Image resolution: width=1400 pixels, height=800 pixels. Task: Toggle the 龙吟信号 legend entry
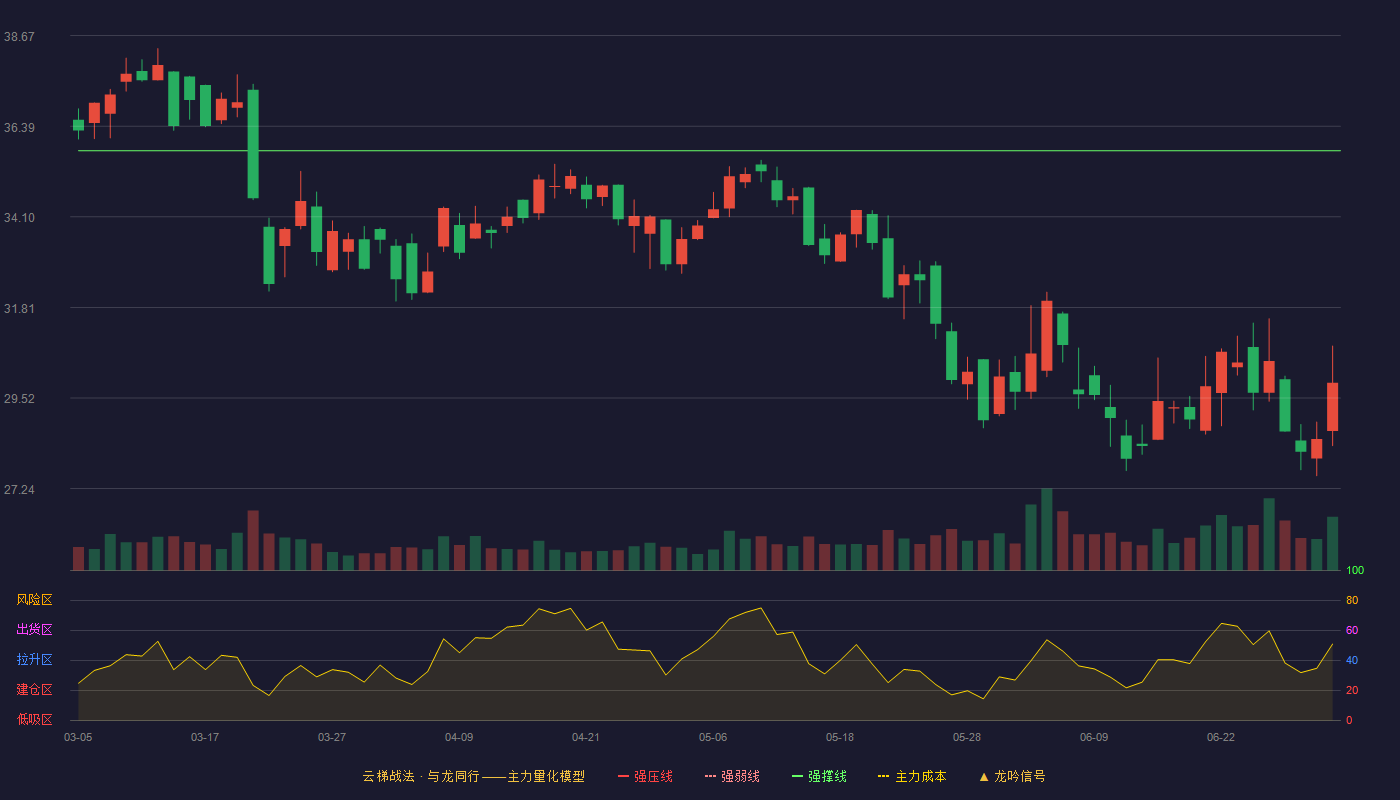click(x=1011, y=776)
